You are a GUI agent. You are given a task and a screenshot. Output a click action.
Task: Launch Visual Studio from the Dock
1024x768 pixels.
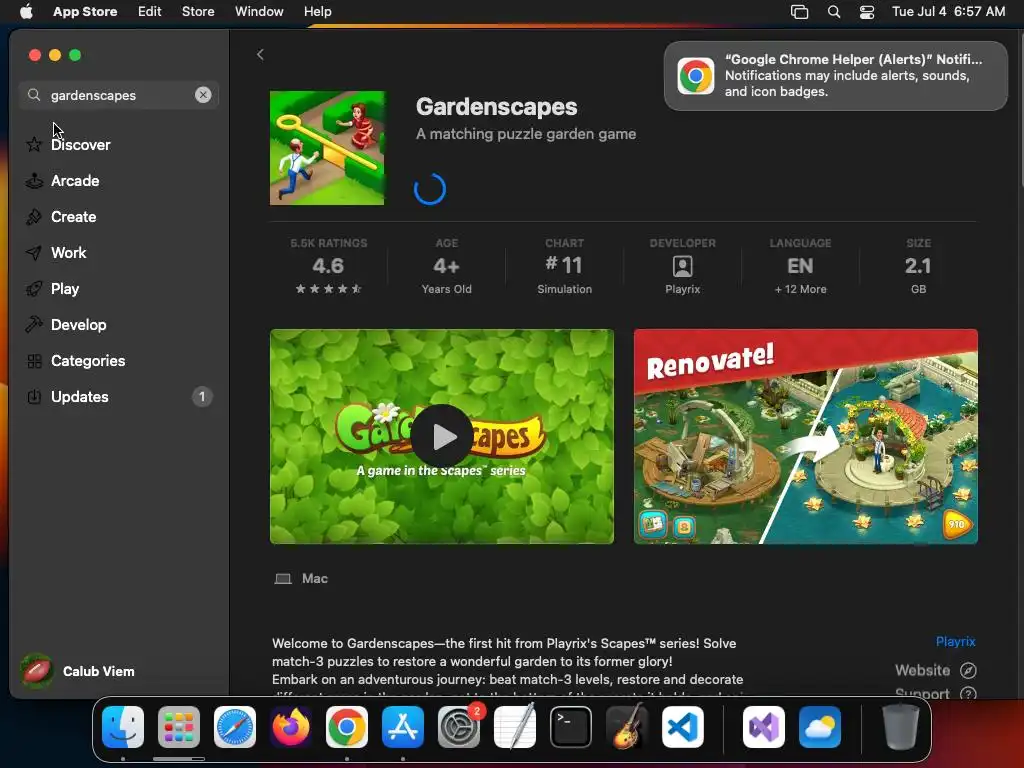click(x=764, y=727)
